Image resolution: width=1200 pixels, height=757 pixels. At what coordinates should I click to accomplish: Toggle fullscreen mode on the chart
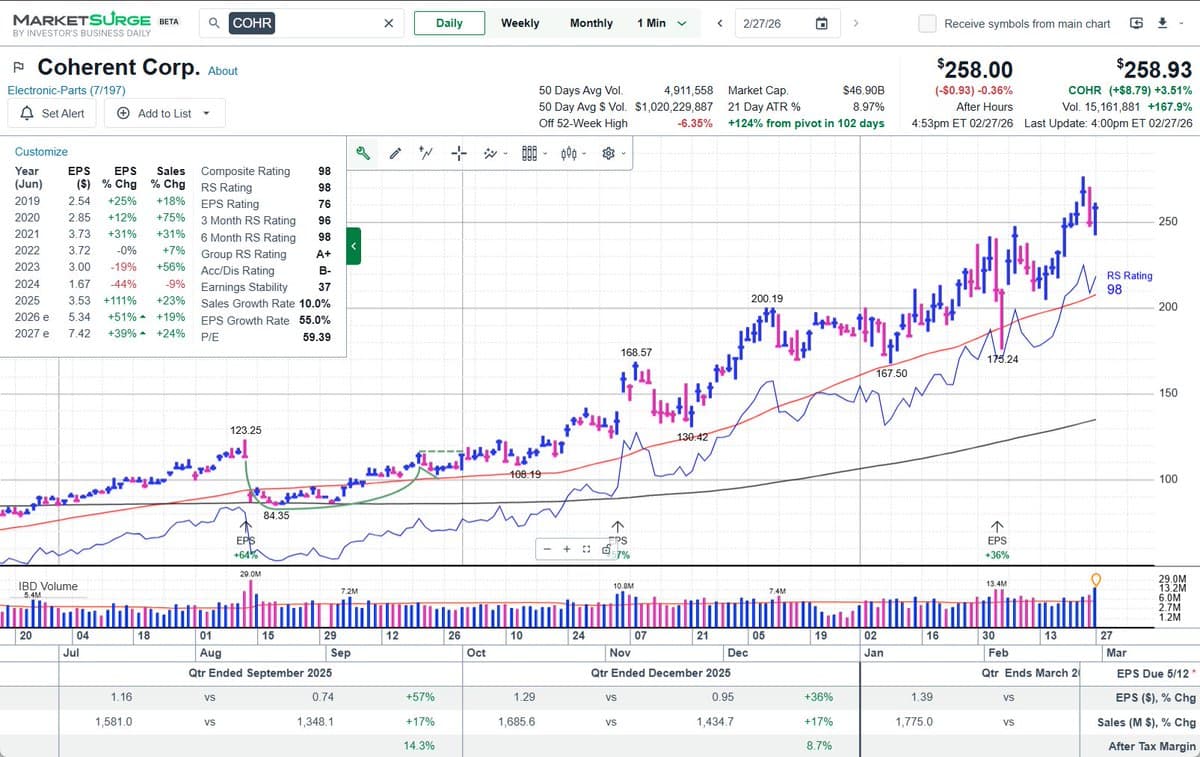(586, 550)
